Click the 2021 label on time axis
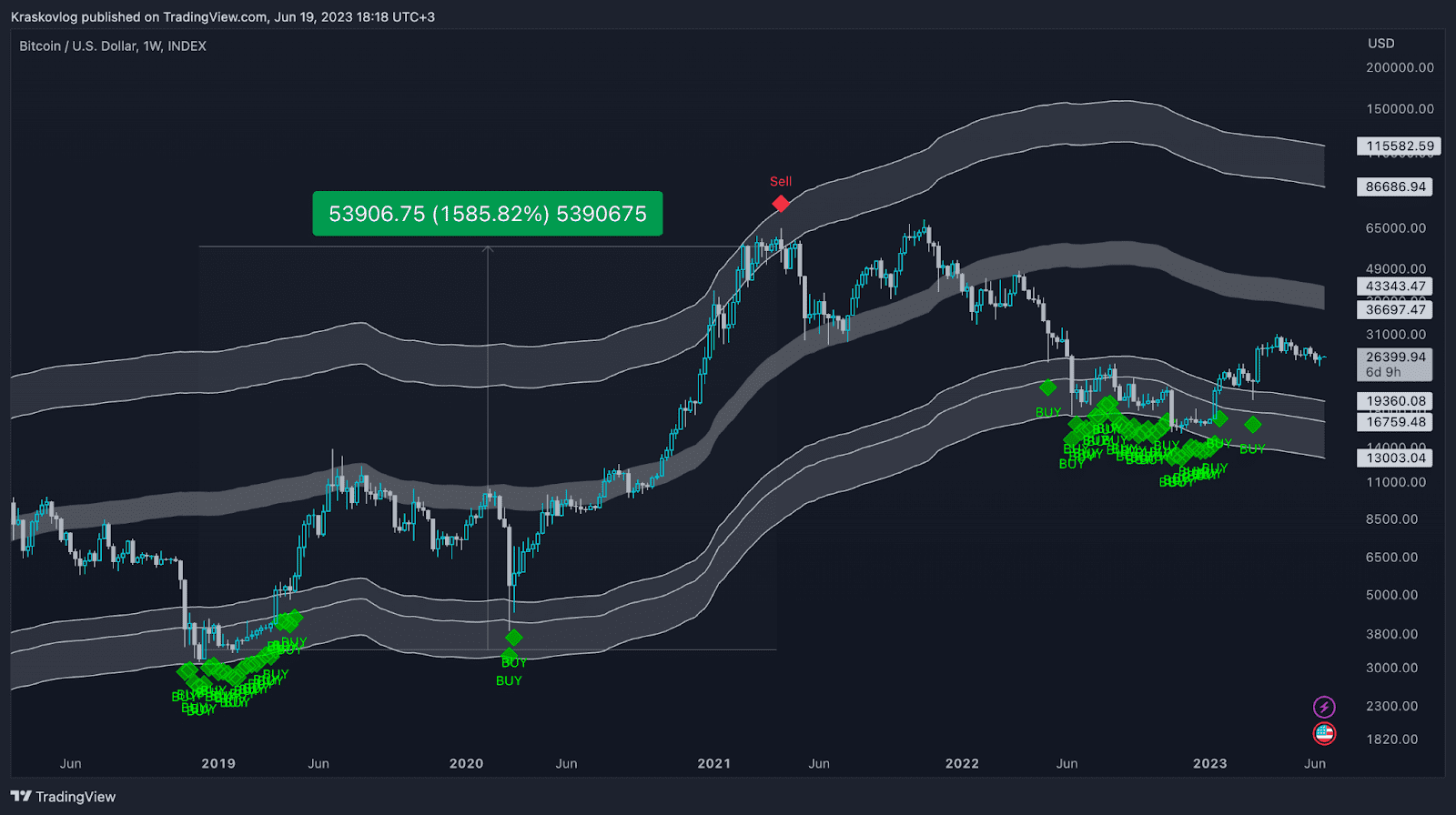Viewport: 1456px width, 815px height. coord(714,763)
